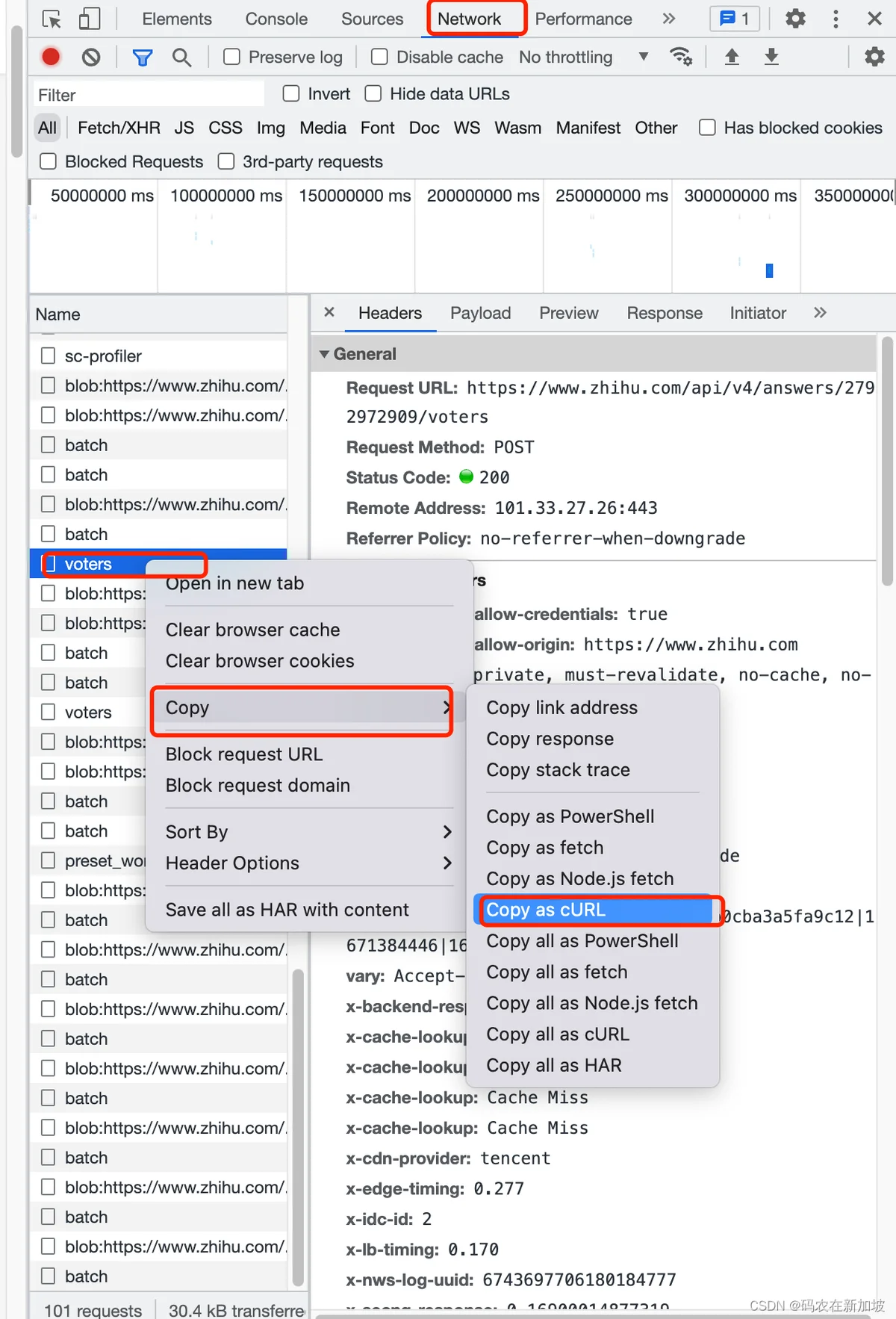Viewport: 896px width, 1319px height.
Task: Filter requests by Fetch/XHR type
Action: 119,128
